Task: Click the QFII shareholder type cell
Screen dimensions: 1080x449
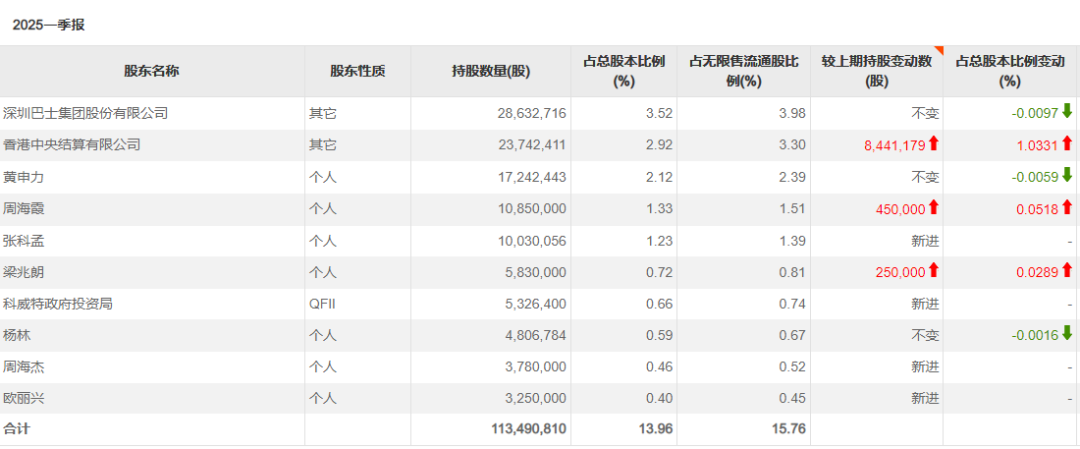Action: point(322,304)
